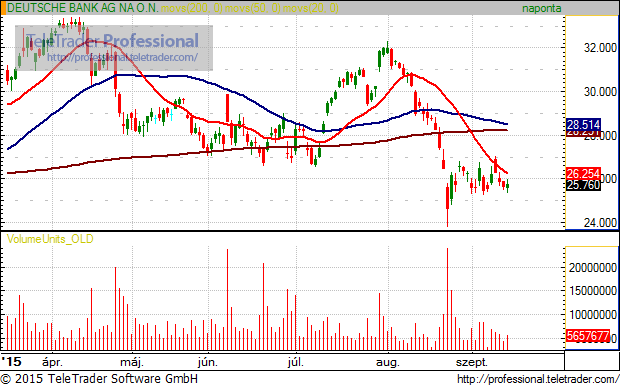This screenshot has width=620, height=388.
Task: Click the 2015 TeleTrader Software GmbH copyright text
Action: [x=99, y=379]
